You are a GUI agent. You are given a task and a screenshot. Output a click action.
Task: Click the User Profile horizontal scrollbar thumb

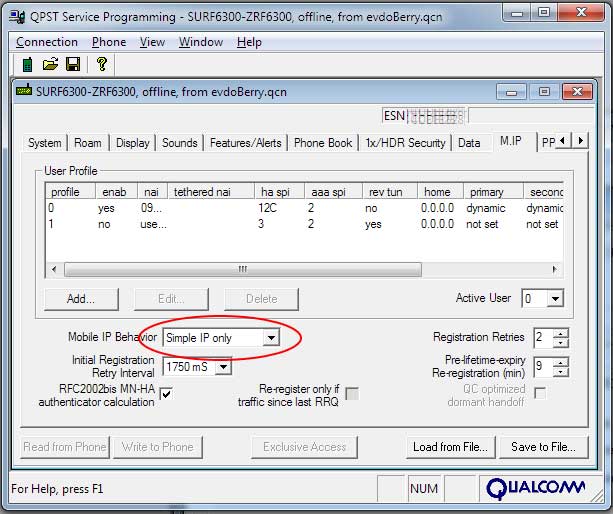[243, 269]
